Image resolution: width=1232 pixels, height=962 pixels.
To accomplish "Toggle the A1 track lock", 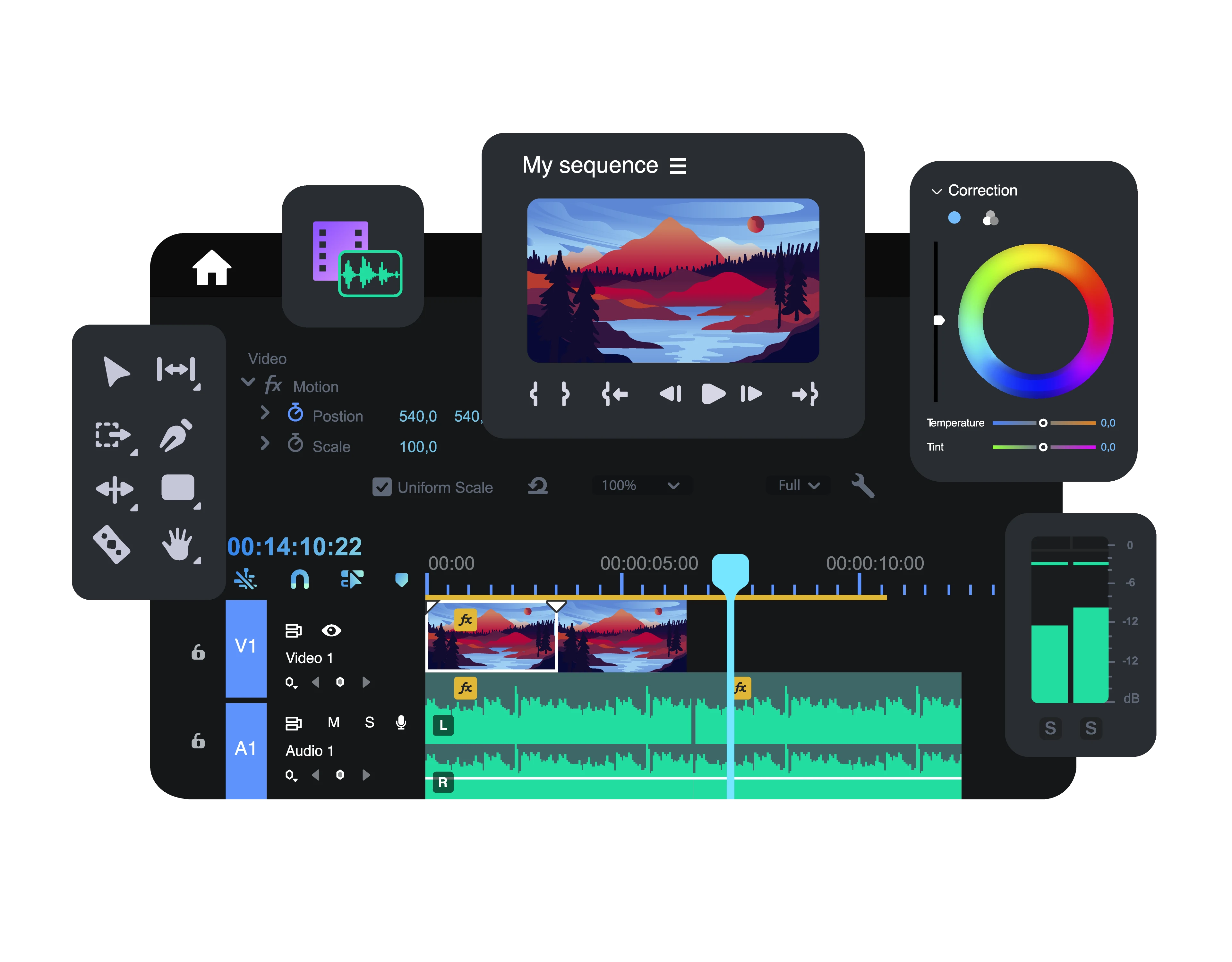I will point(198,740).
